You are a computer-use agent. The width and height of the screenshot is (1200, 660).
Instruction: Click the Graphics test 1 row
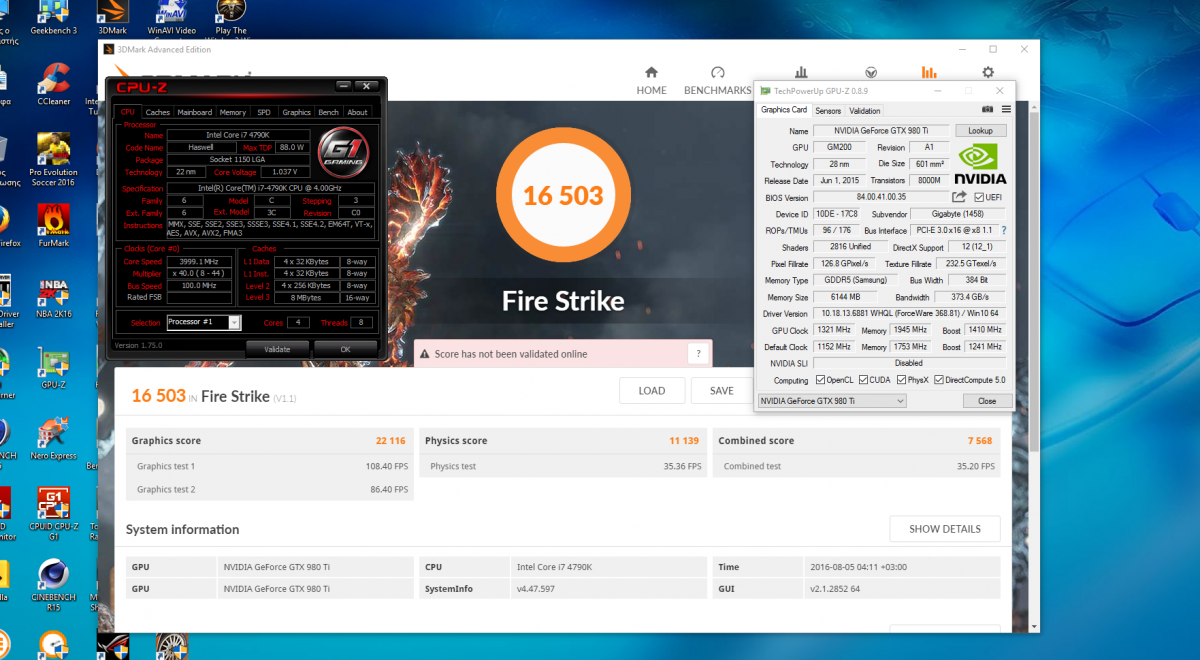tap(270, 466)
